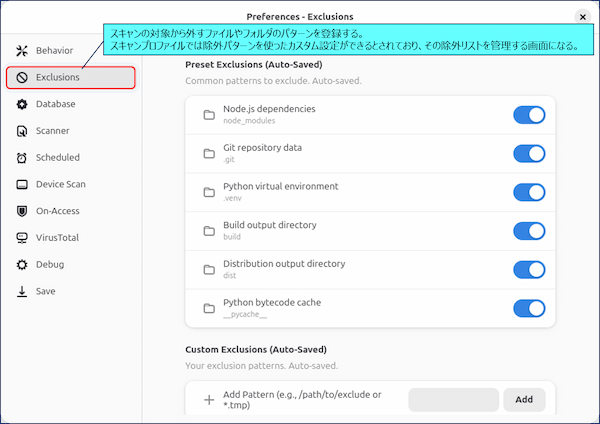600x424 pixels.
Task: Click the Exclusions prohibited-circle icon
Action: pyautogui.click(x=22, y=77)
